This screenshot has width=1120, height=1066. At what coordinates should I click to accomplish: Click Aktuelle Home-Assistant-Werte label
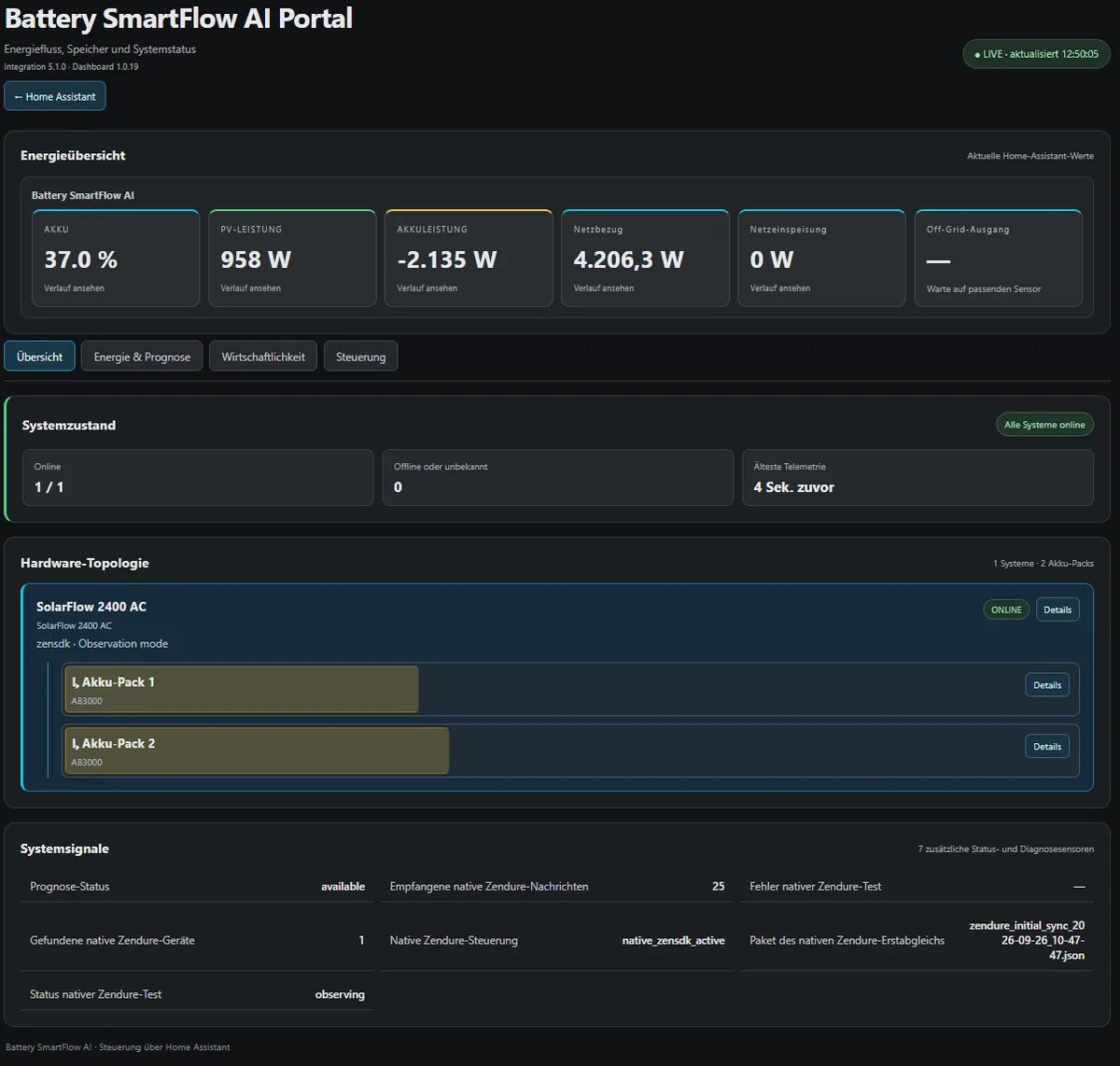click(1030, 156)
